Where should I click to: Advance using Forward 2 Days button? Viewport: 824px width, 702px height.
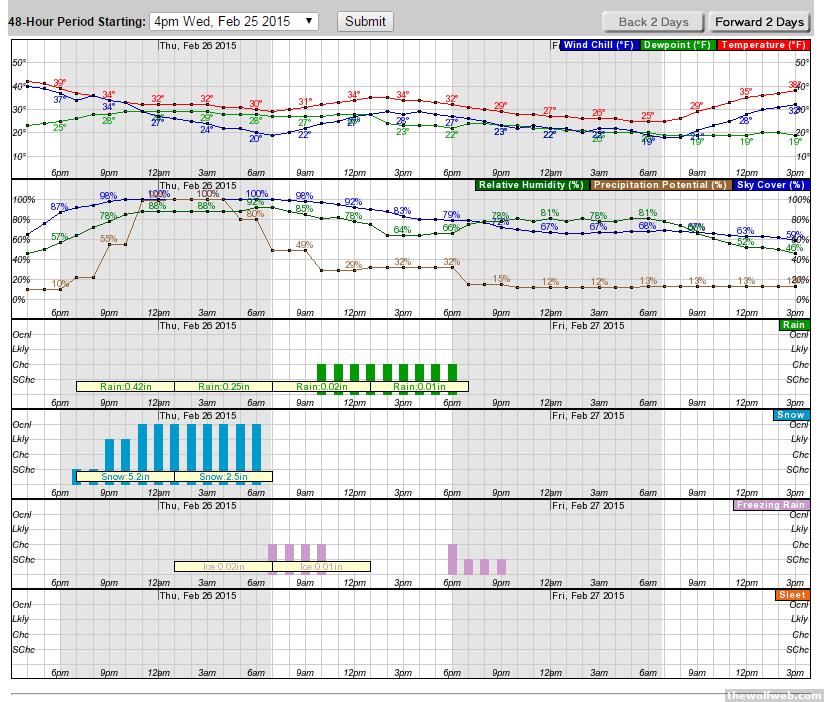pyautogui.click(x=759, y=21)
